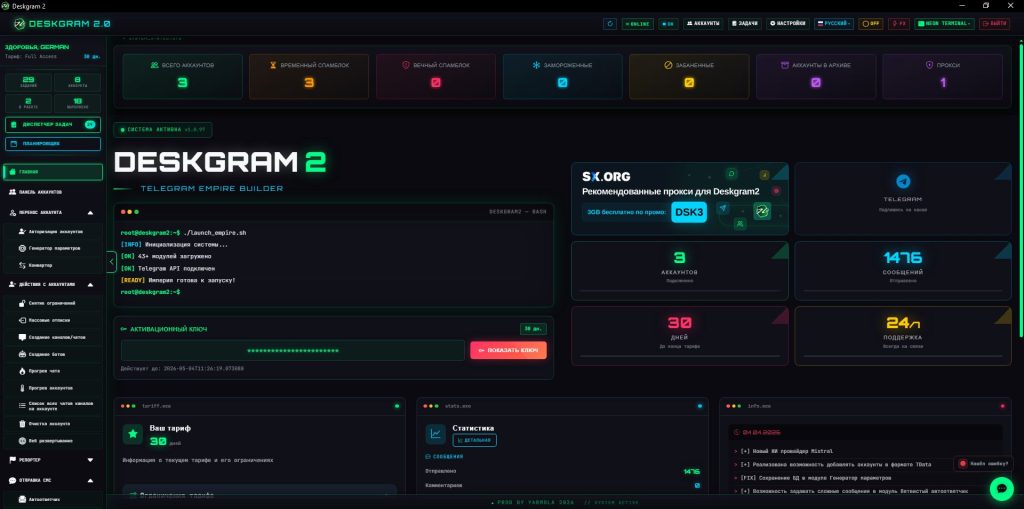Open the Главная menu item
Viewport: 1024px width, 509px height.
pos(52,172)
